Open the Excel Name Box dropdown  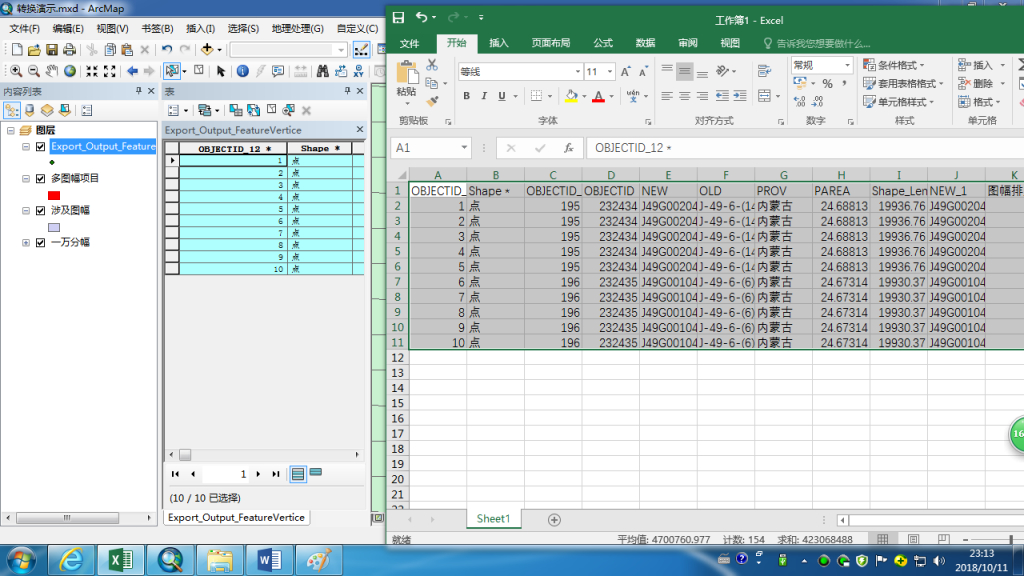pos(464,148)
